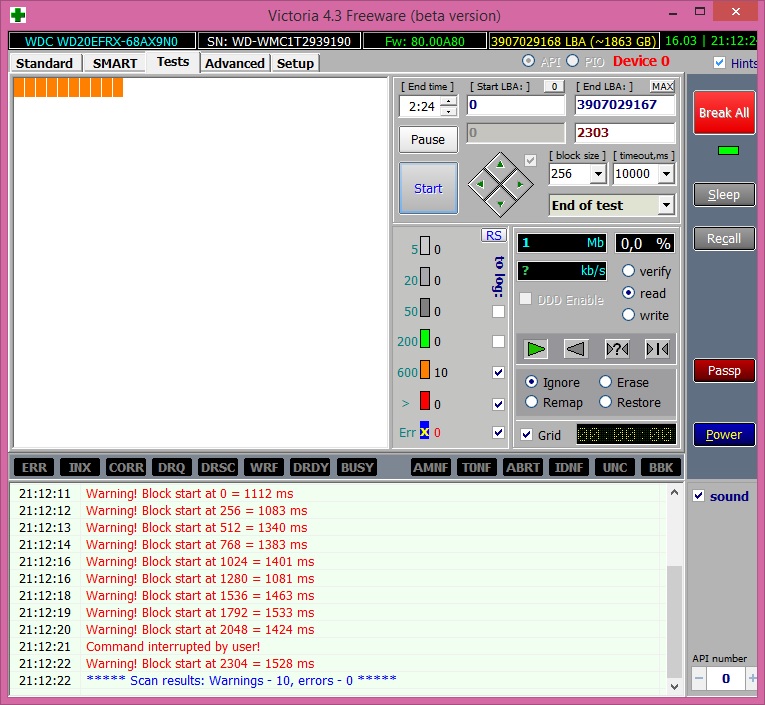Click the Sleep button
The width and height of the screenshot is (765, 705).
pyautogui.click(x=724, y=195)
